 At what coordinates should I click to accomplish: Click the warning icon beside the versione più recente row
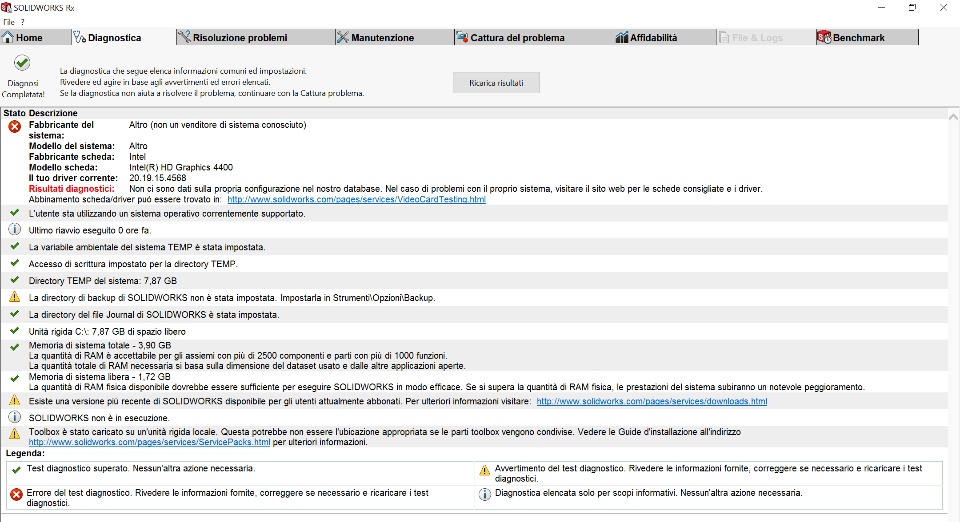15,400
